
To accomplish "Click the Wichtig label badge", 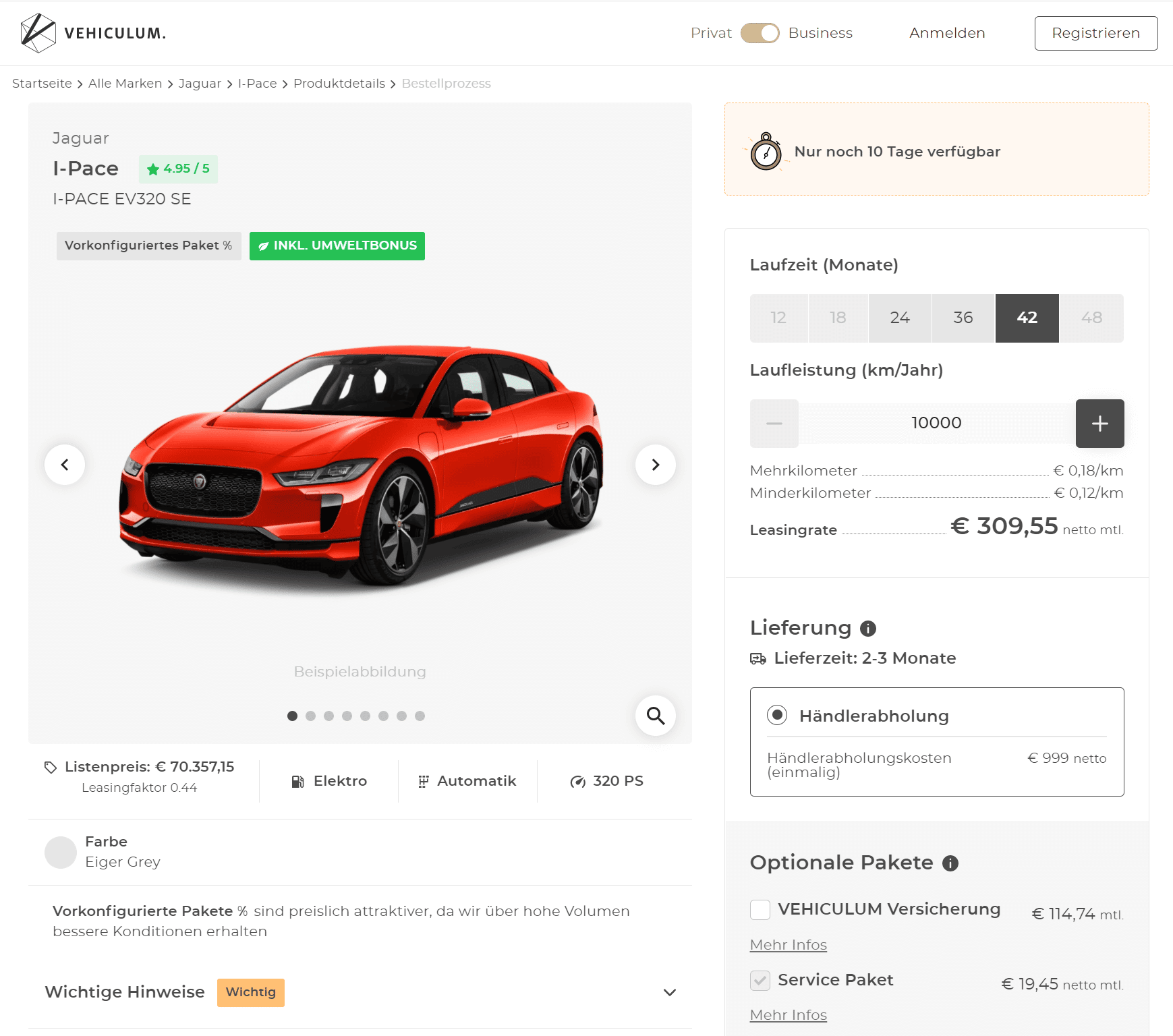I will click(251, 993).
